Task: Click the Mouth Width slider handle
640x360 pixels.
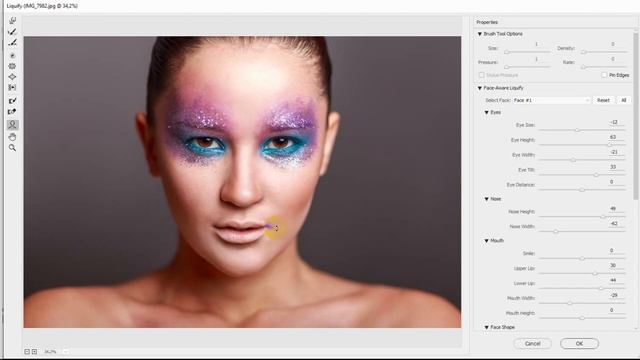Action: [570, 303]
